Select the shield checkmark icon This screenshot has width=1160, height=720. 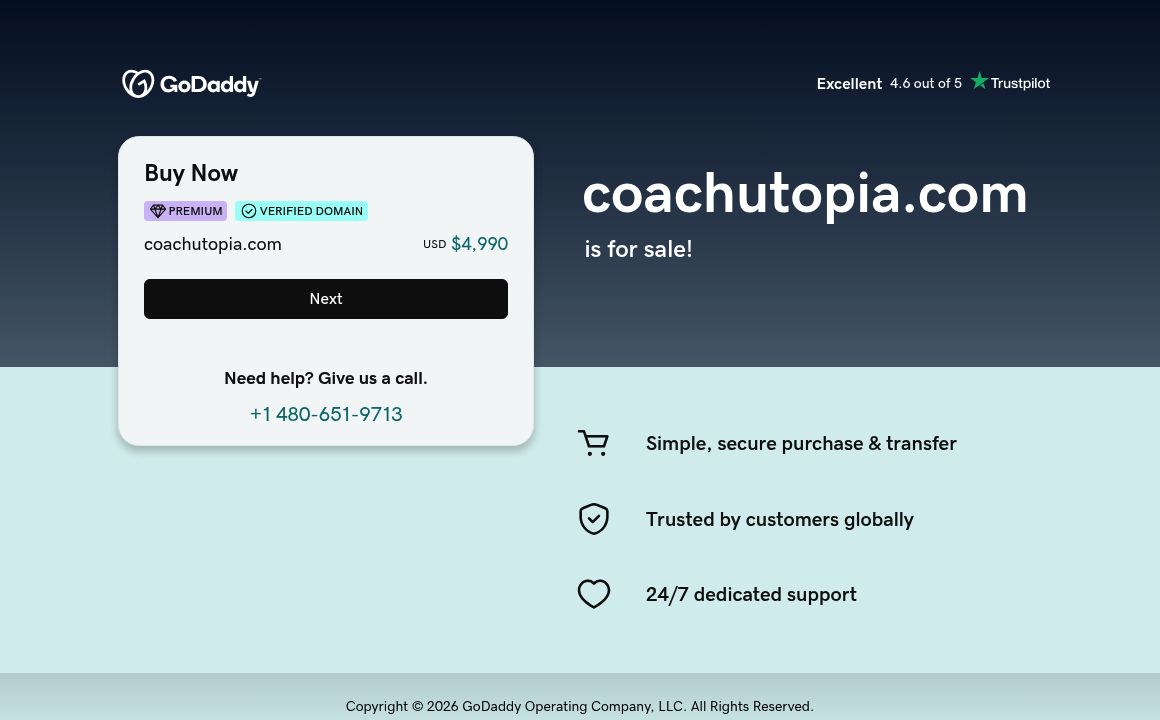coord(594,519)
